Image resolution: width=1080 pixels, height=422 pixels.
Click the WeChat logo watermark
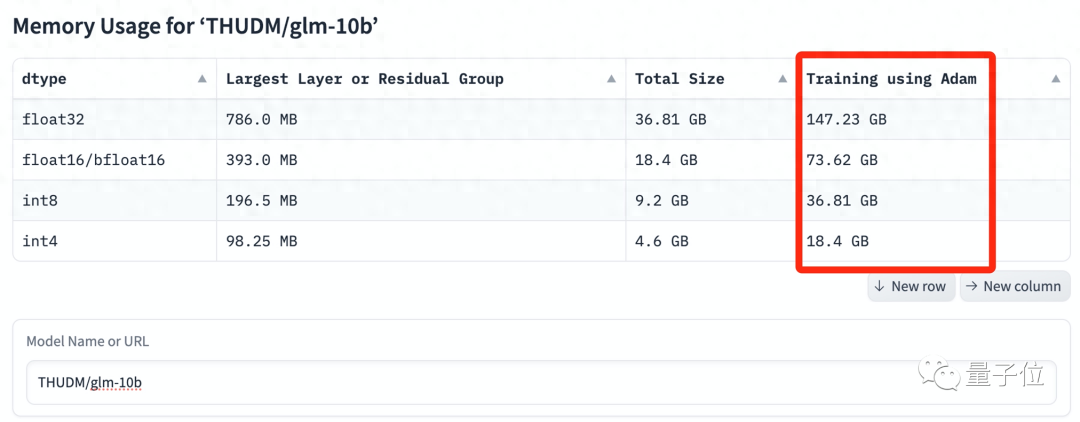(942, 374)
